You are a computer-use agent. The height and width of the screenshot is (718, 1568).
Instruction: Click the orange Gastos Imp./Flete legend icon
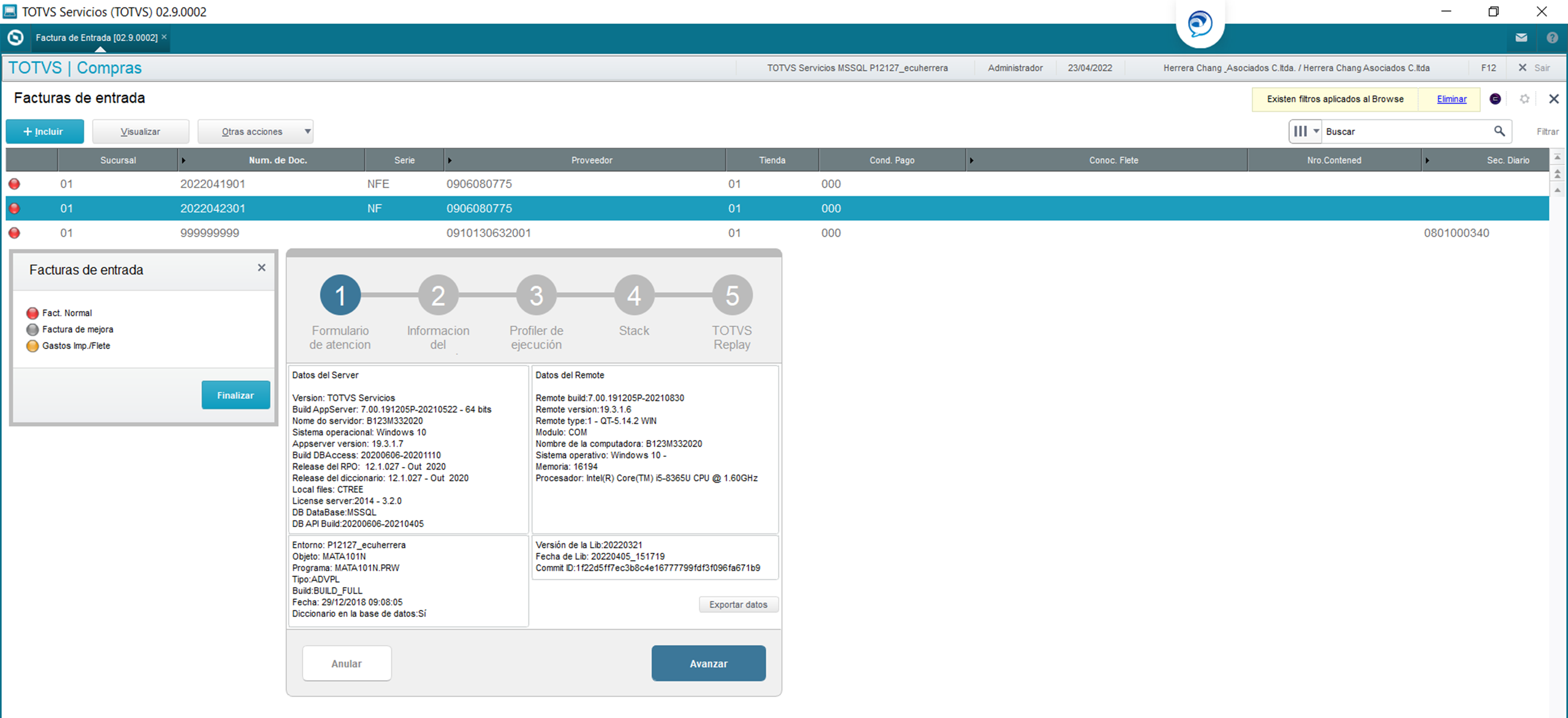coord(32,346)
